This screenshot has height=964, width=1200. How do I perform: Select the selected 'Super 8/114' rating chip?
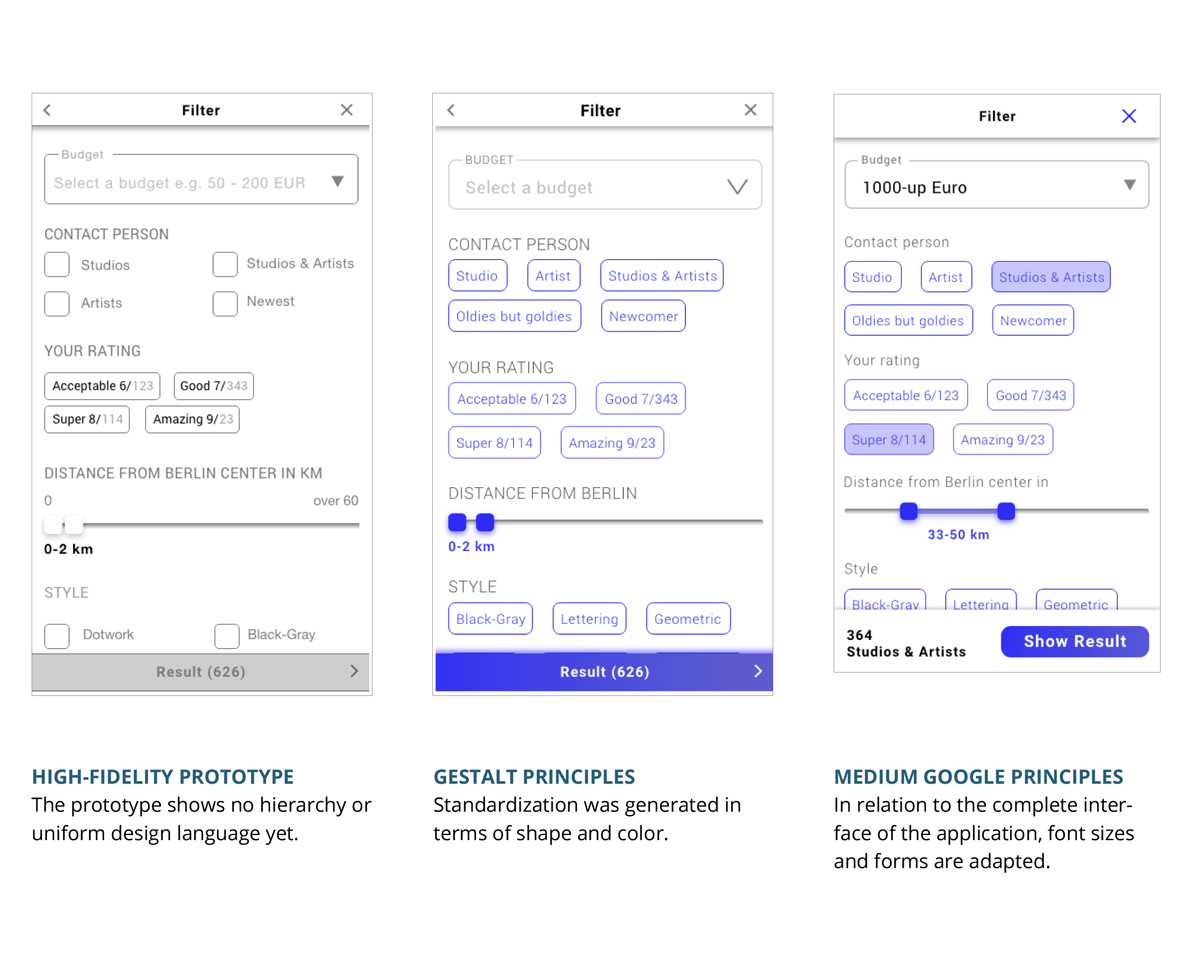coord(889,440)
